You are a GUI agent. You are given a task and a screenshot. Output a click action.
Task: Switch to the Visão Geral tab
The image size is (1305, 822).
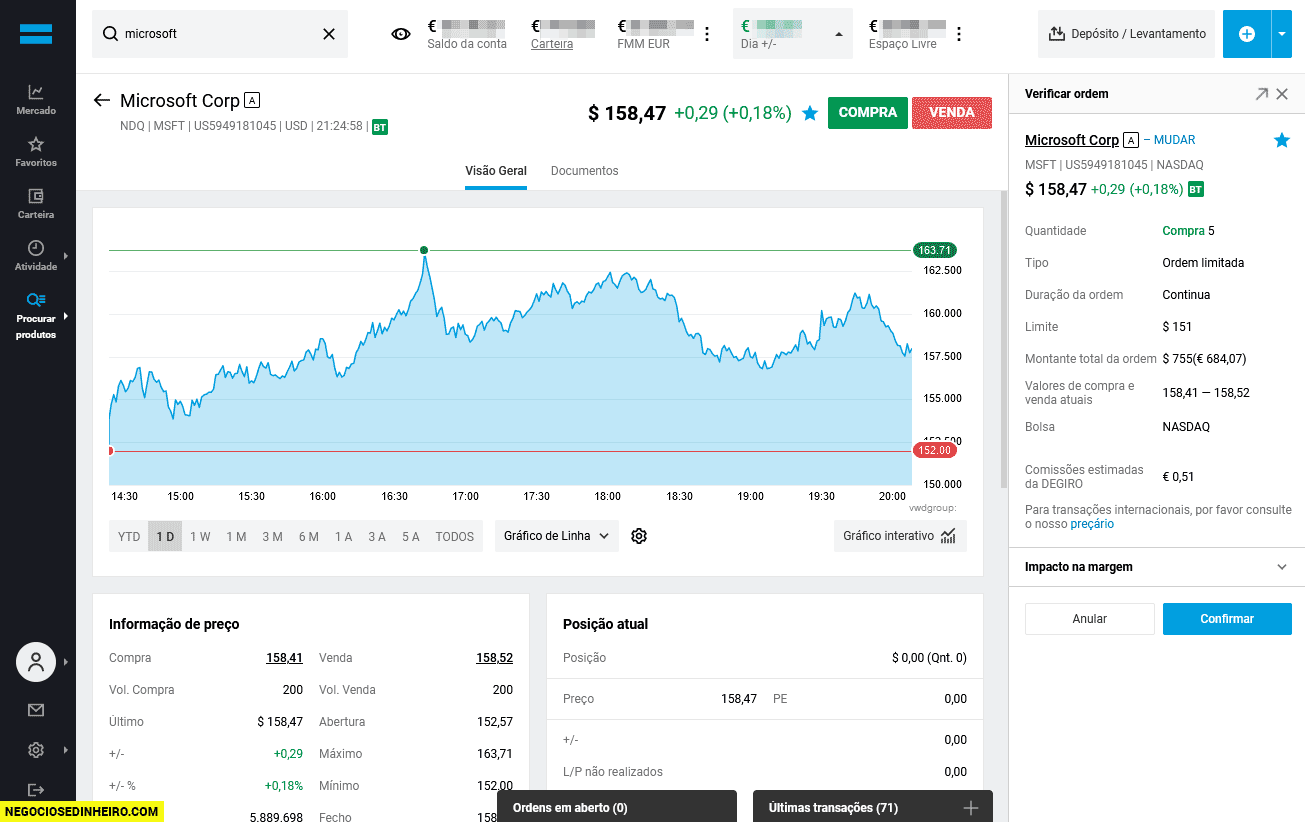click(496, 171)
